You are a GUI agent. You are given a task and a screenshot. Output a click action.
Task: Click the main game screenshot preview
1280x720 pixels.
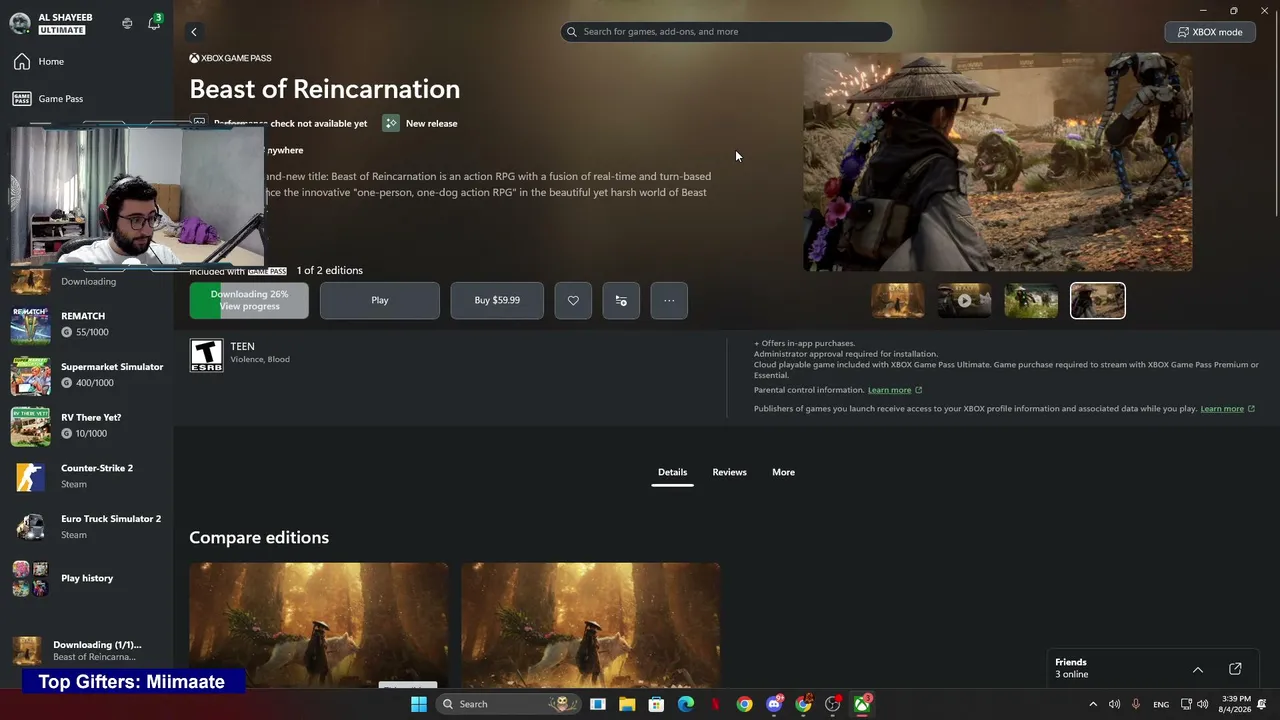point(997,162)
